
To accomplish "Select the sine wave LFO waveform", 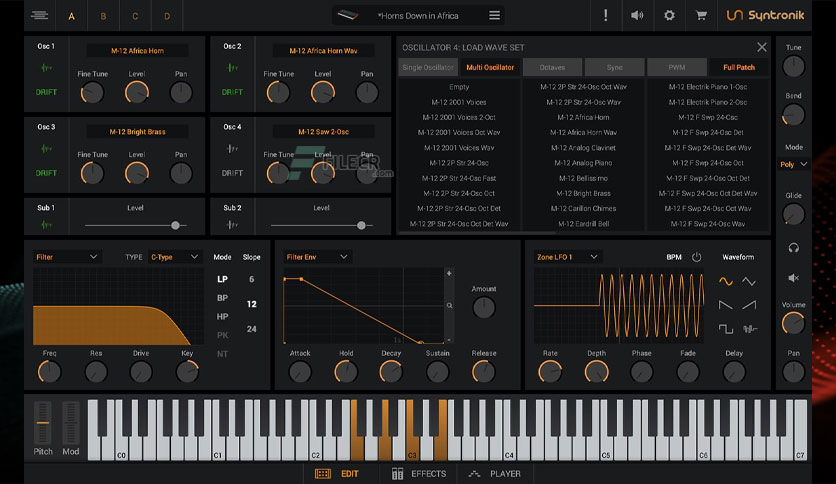I will (726, 281).
